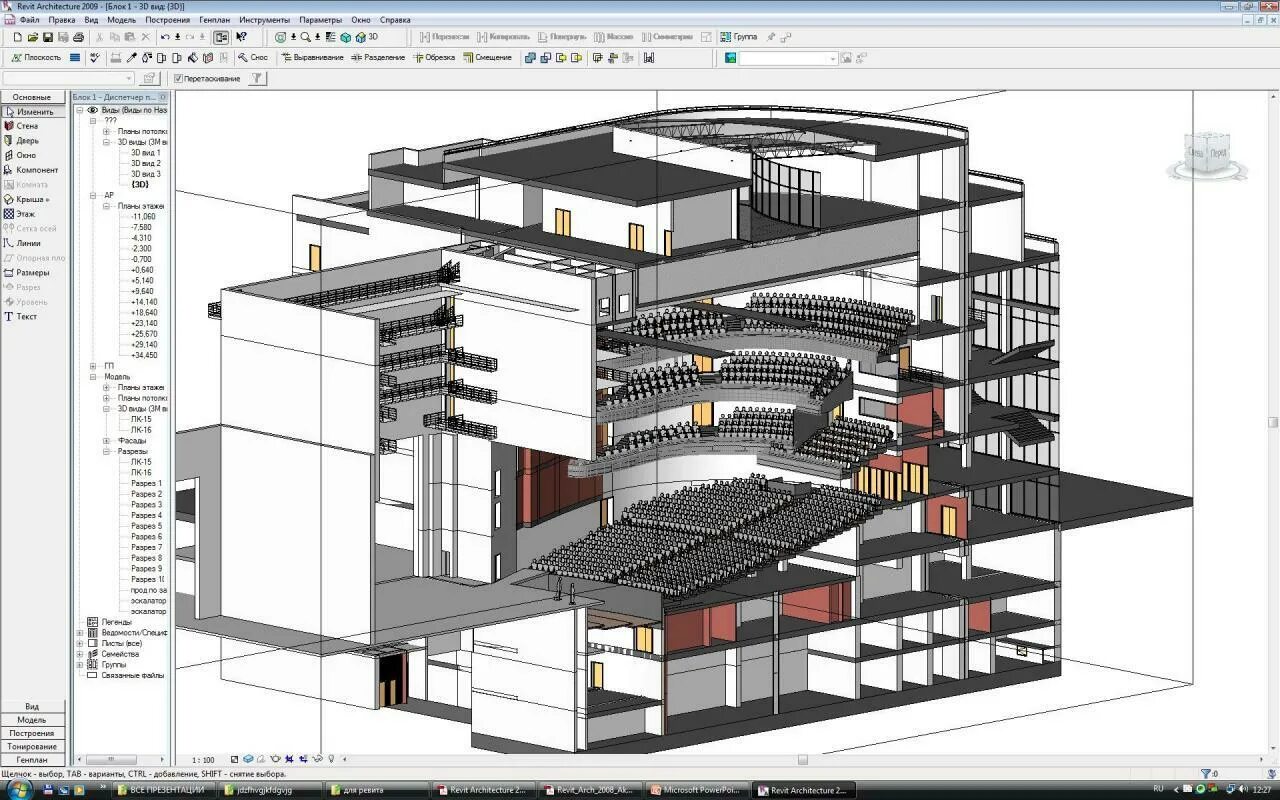Image resolution: width=1280 pixels, height=800 pixels.
Task: Open the Разрез 5 section view
Action: (x=146, y=526)
